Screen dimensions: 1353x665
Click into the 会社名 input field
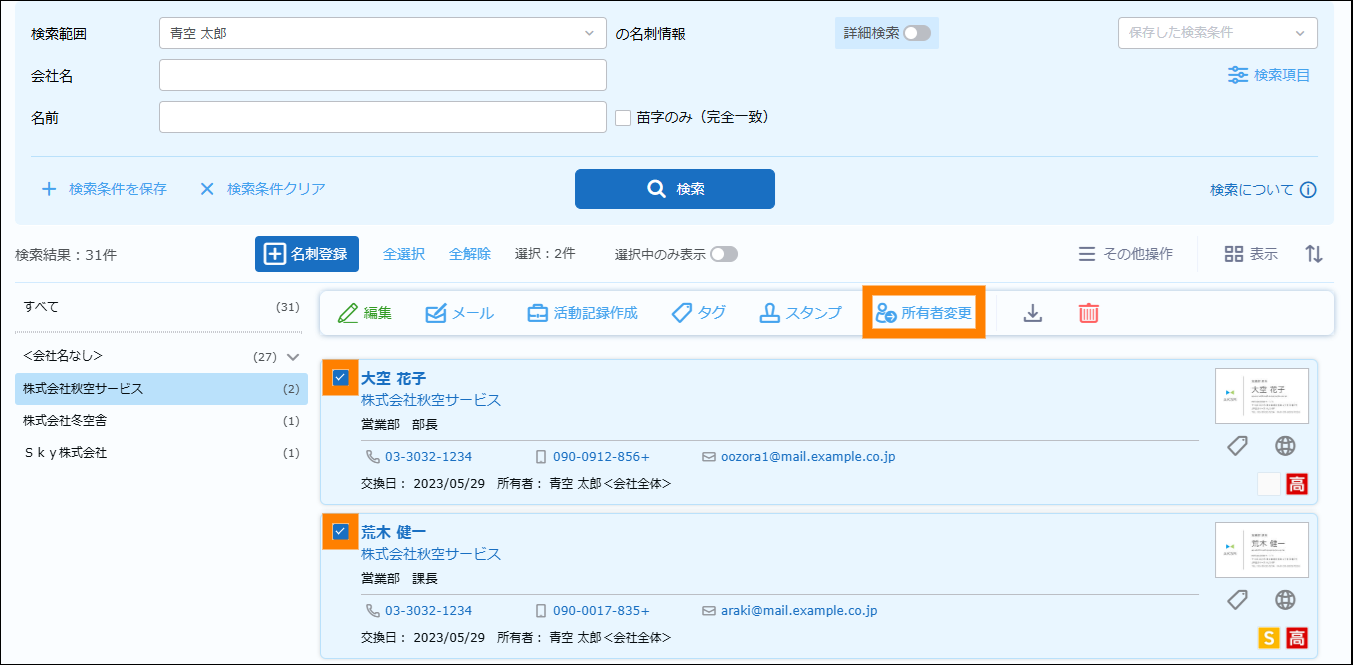point(382,75)
